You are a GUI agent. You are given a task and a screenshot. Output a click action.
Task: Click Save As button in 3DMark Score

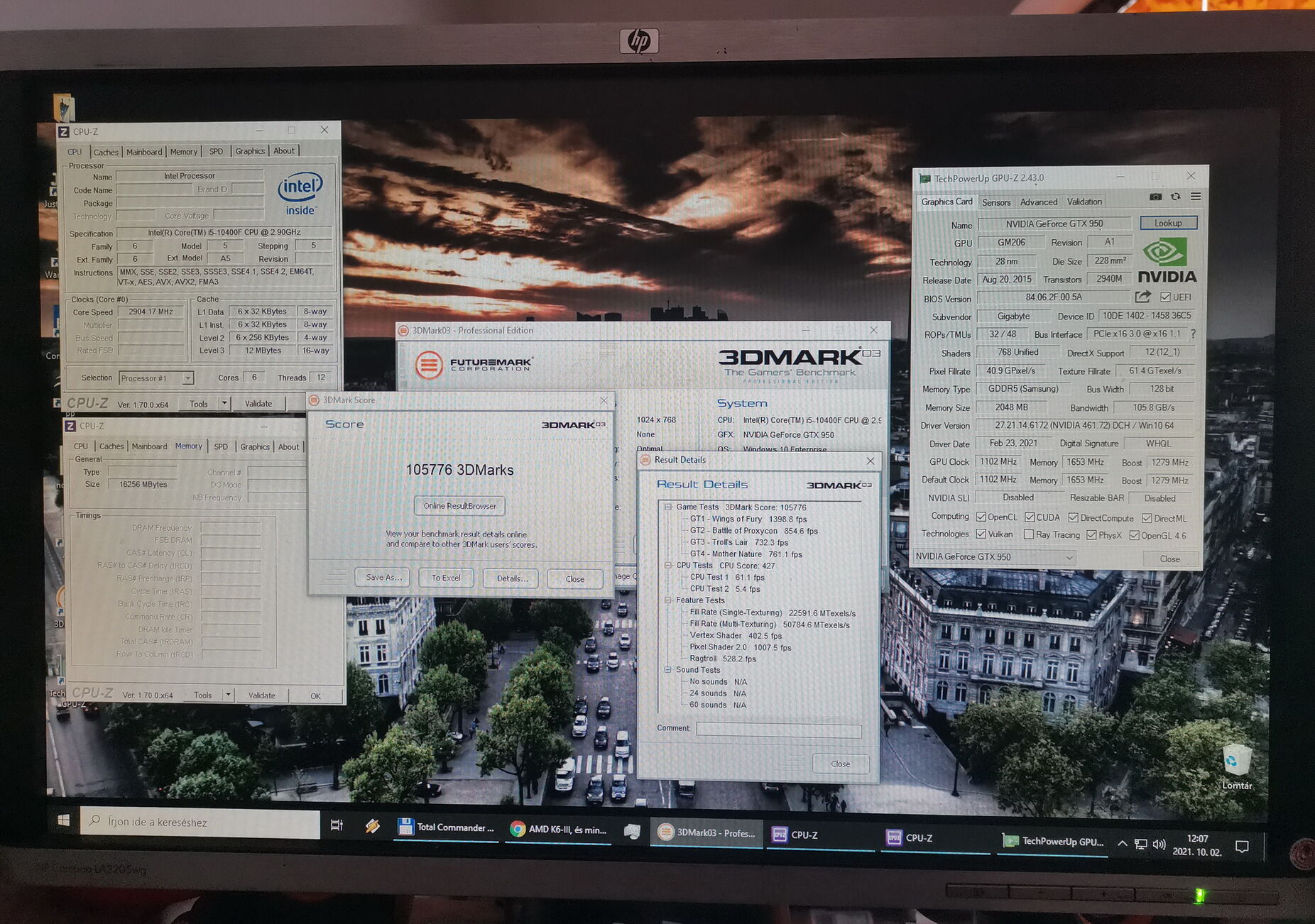[383, 577]
